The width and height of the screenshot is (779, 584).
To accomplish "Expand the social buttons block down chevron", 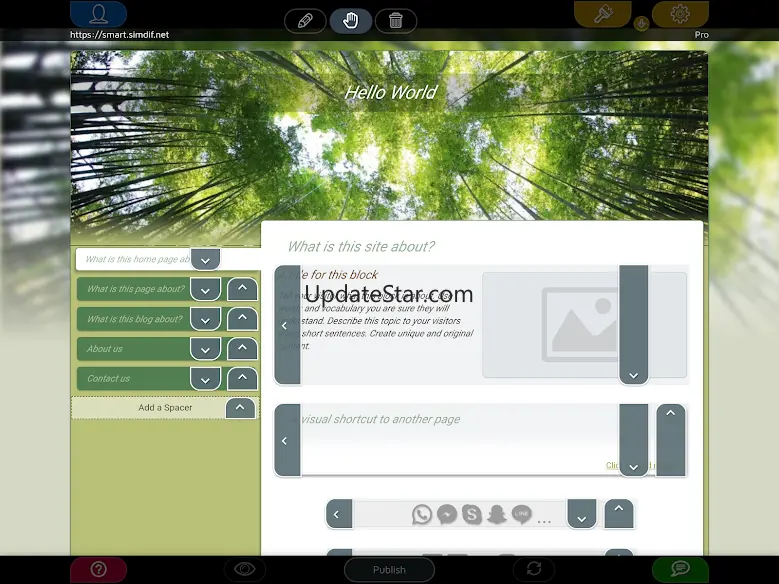I will pos(581,515).
